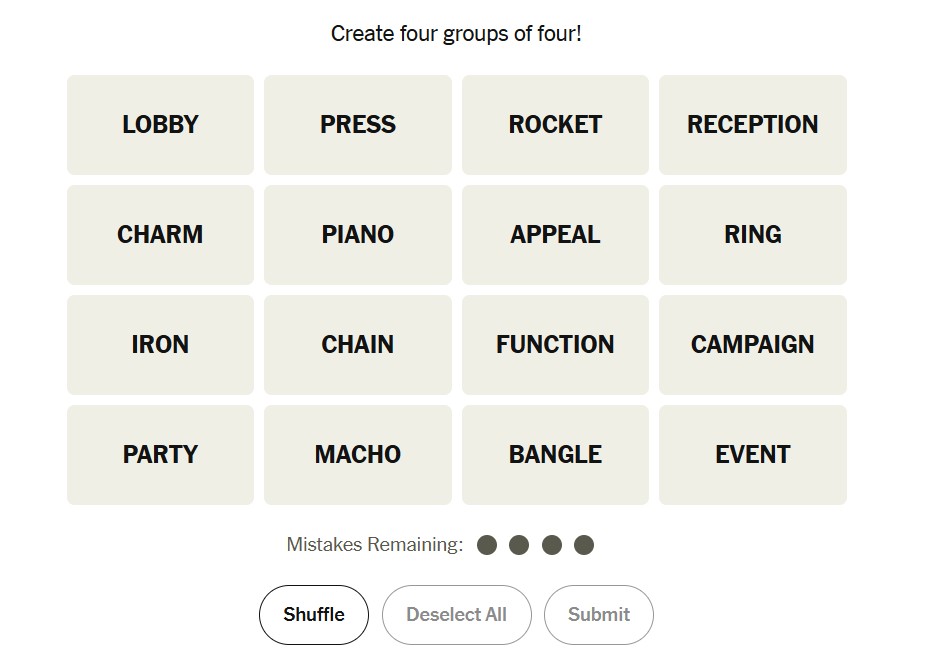
Task: Select the PRESS word tile
Action: [358, 125]
